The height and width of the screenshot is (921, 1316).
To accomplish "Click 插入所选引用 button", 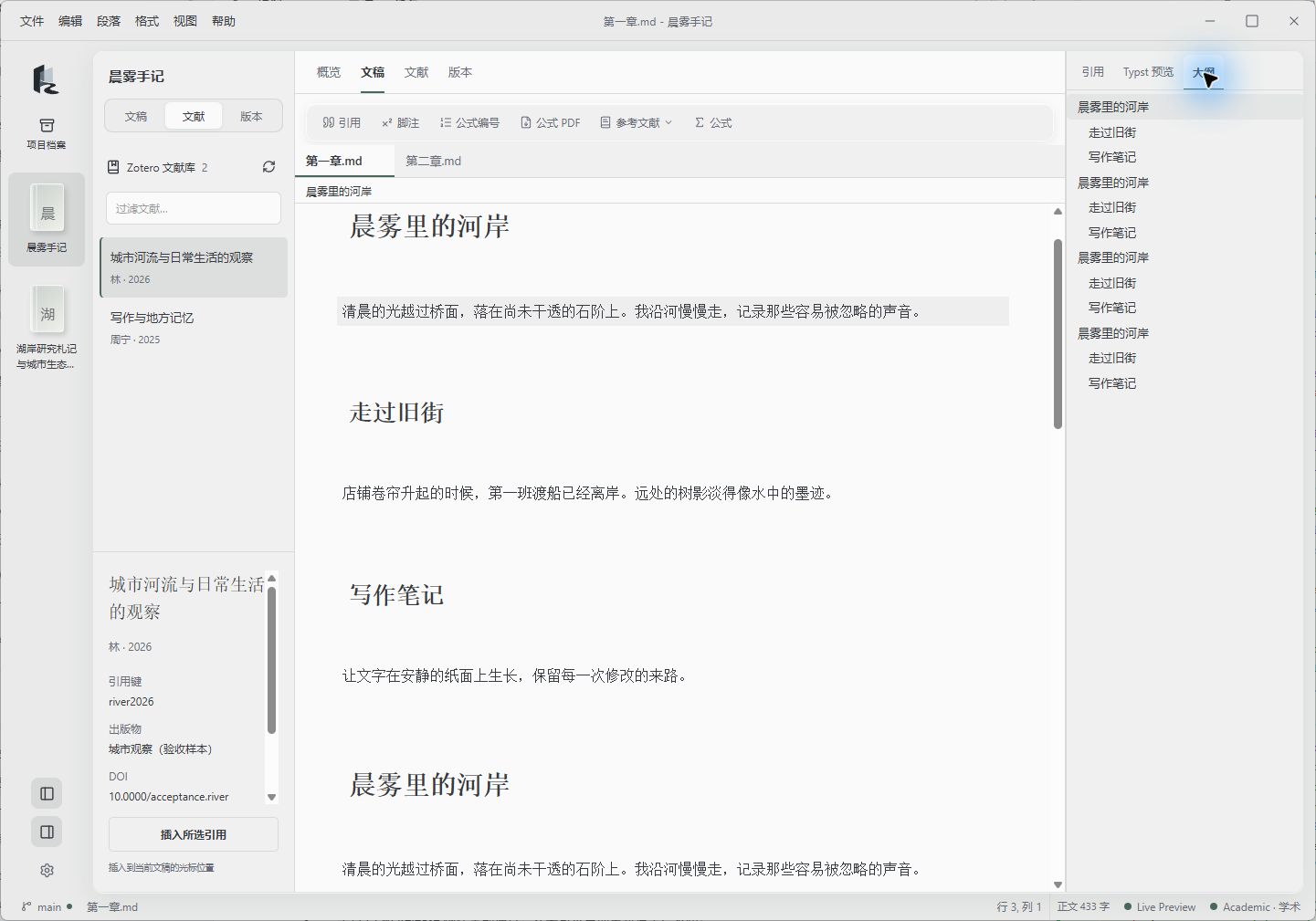I will coord(194,834).
